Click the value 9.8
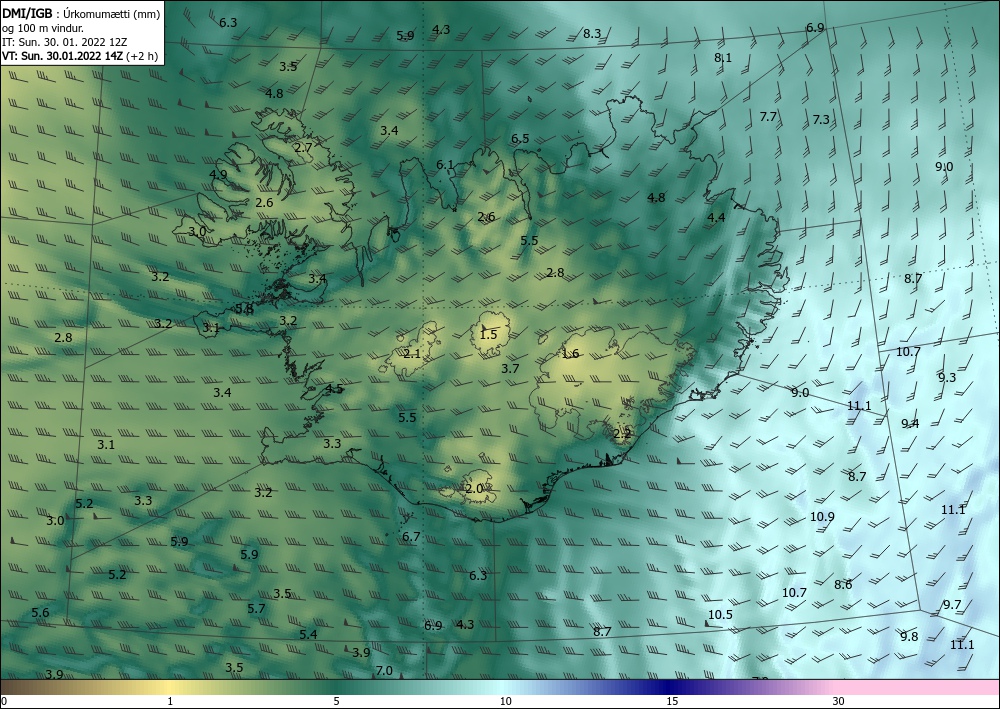1000x709 pixels. [x=908, y=637]
